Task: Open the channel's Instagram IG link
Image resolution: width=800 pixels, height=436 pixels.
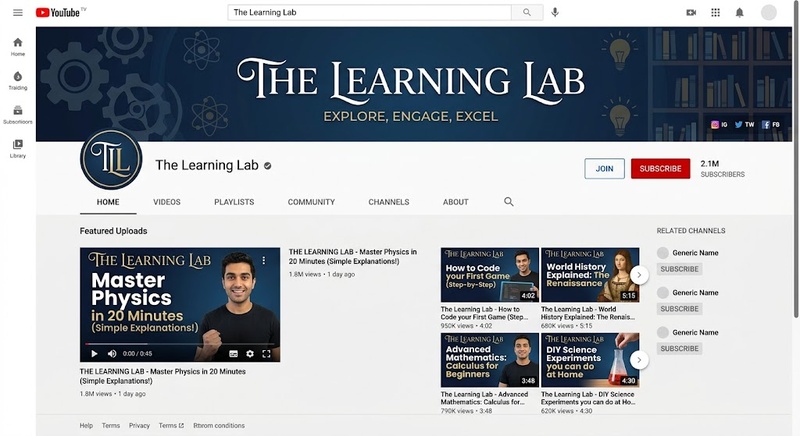Action: (719, 124)
